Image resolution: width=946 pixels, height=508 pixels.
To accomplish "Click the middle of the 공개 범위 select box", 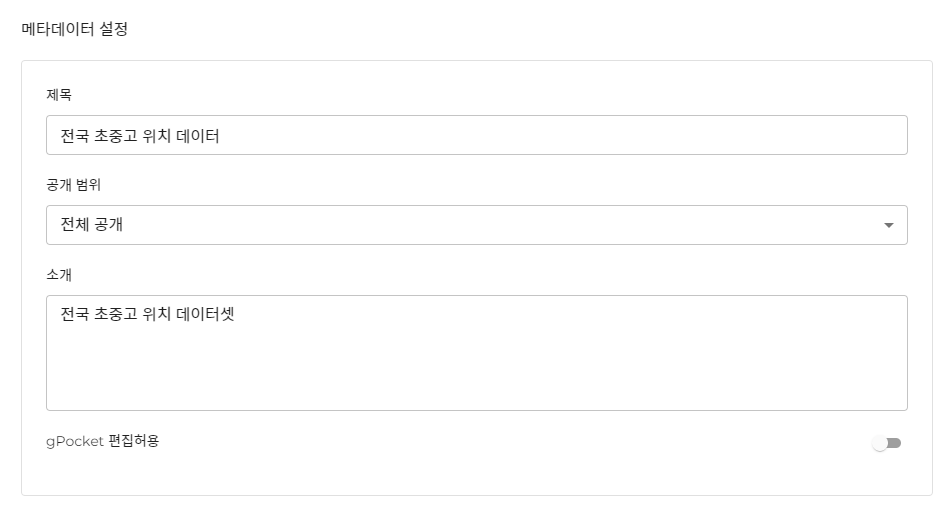I will (476, 225).
